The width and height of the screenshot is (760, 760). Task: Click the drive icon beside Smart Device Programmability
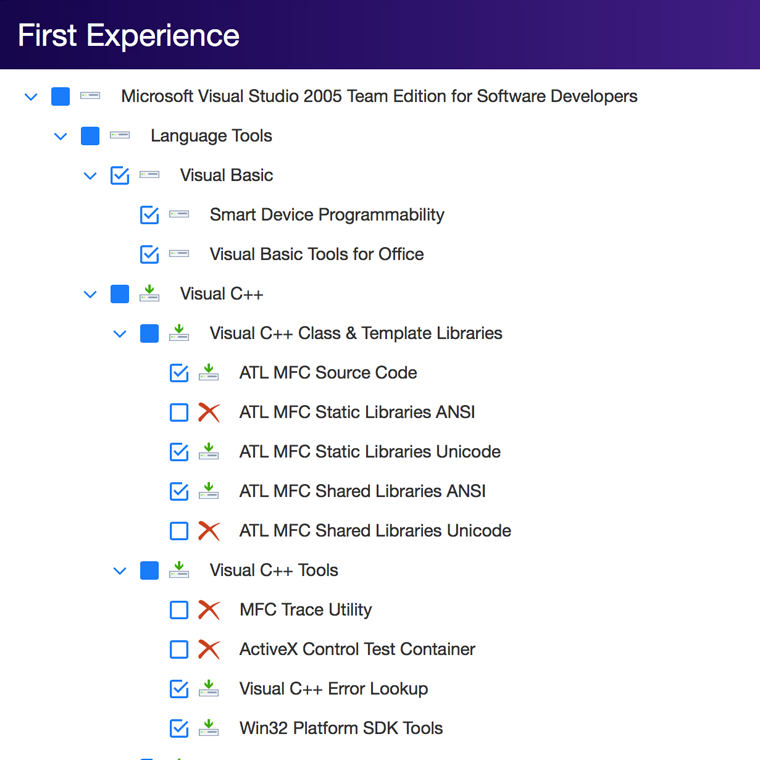(x=179, y=214)
